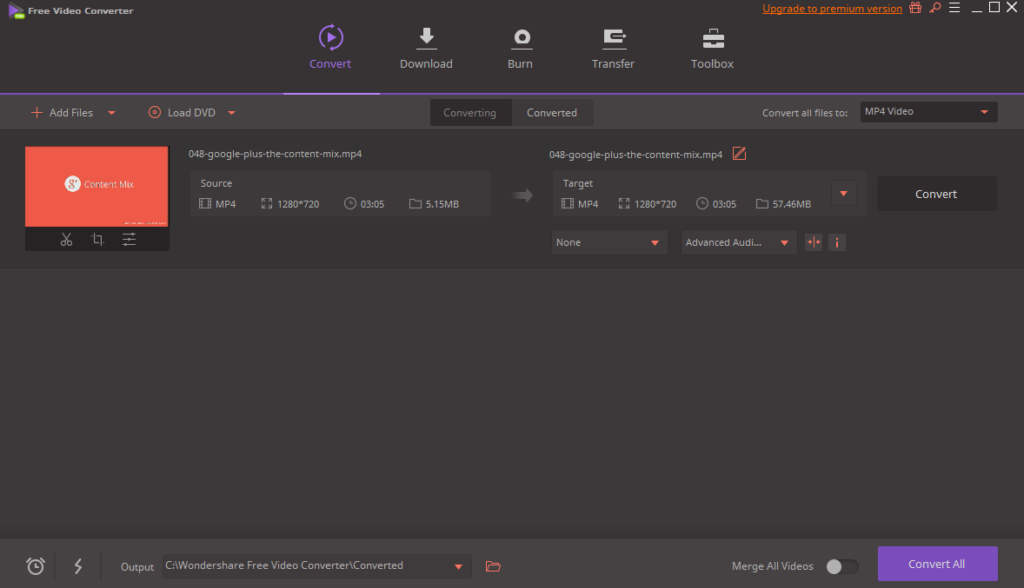The image size is (1024, 588).
Task: Click the gift icon in title bar
Action: (916, 8)
